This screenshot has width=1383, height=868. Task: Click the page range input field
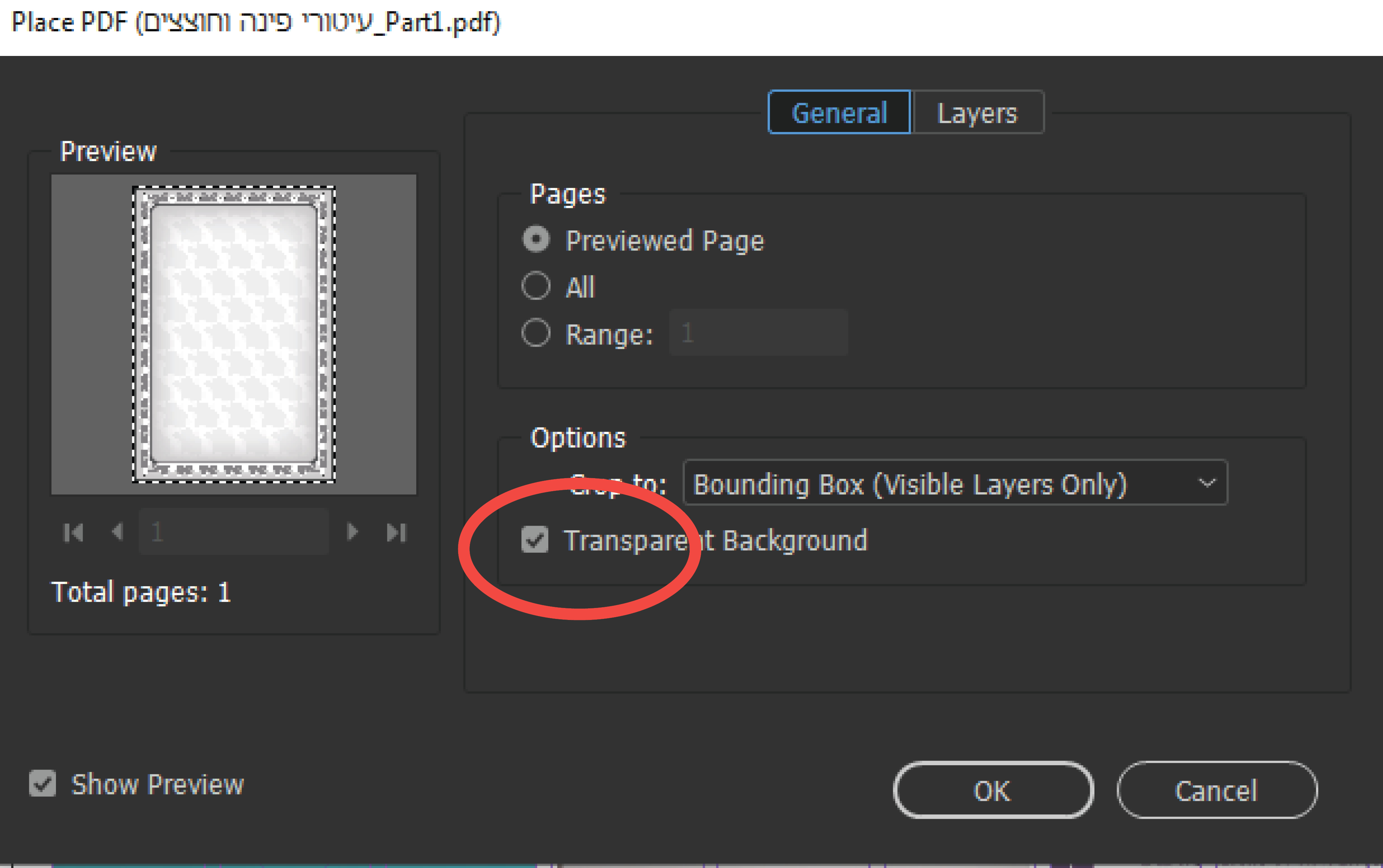(x=758, y=333)
